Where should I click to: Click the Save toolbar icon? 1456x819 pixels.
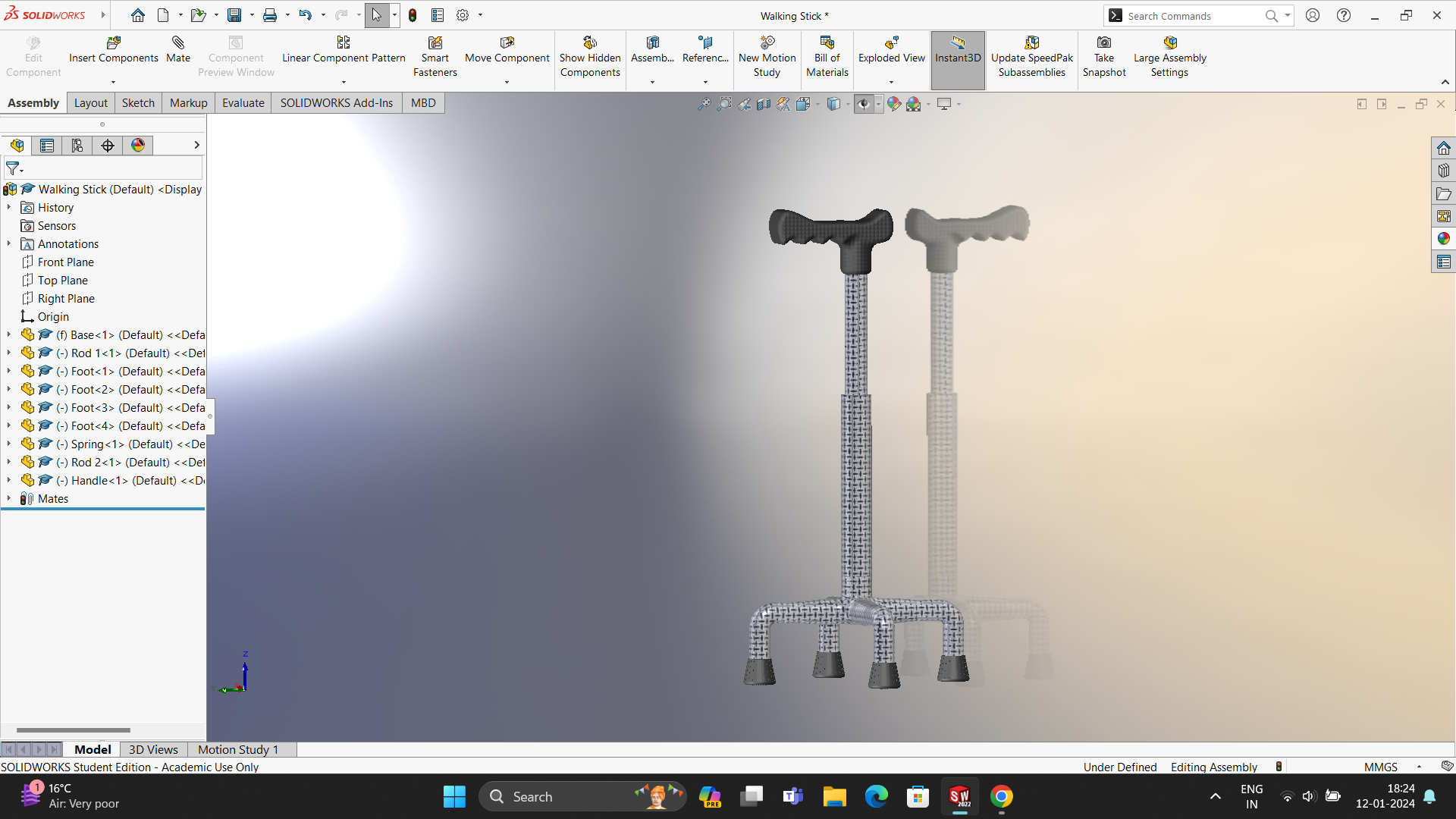point(234,15)
